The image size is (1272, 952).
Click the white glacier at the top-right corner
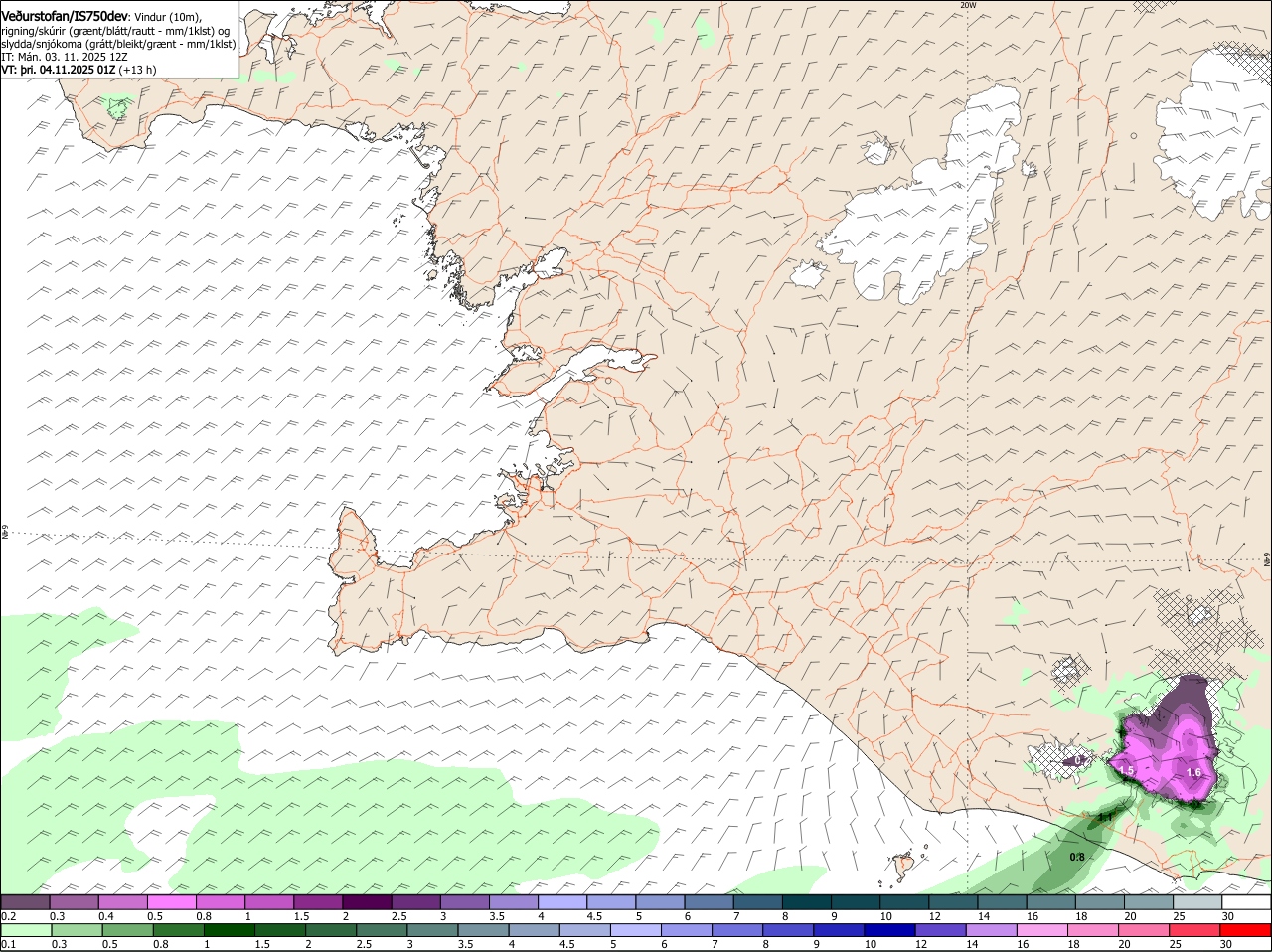pyautogui.click(x=1214, y=134)
